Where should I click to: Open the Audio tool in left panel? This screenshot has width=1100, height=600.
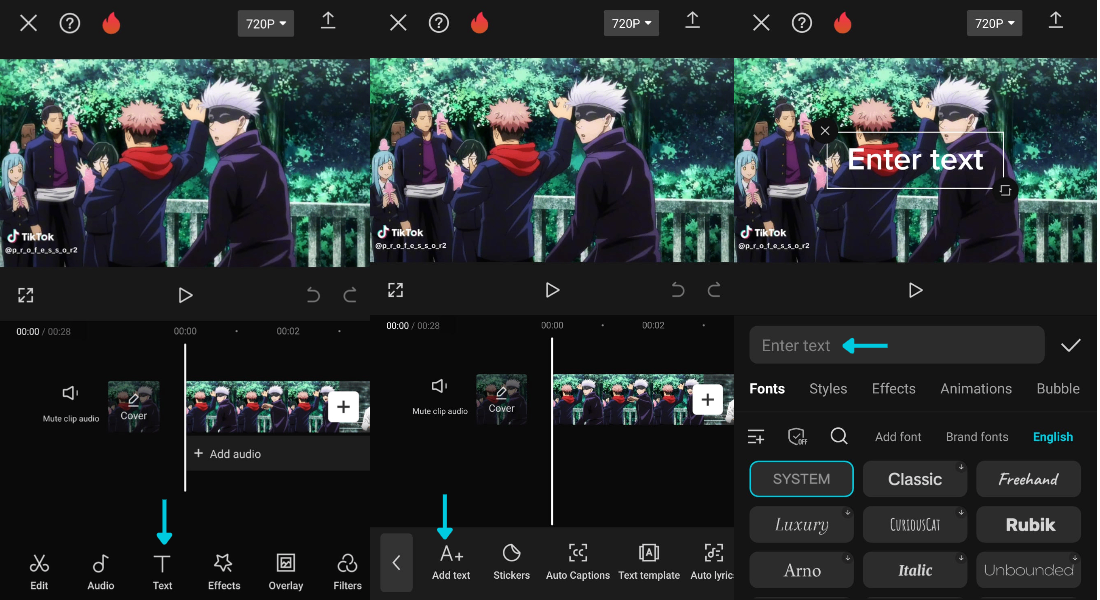coord(100,572)
